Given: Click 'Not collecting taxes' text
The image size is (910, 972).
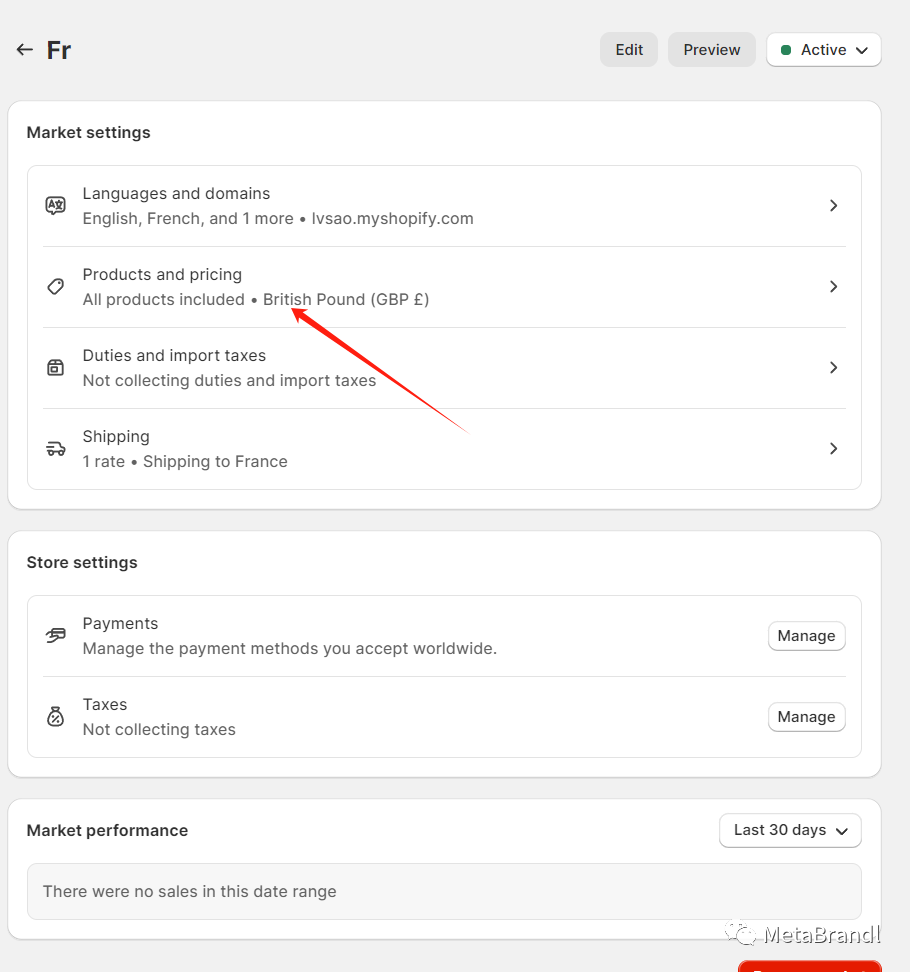Looking at the screenshot, I should tap(159, 730).
